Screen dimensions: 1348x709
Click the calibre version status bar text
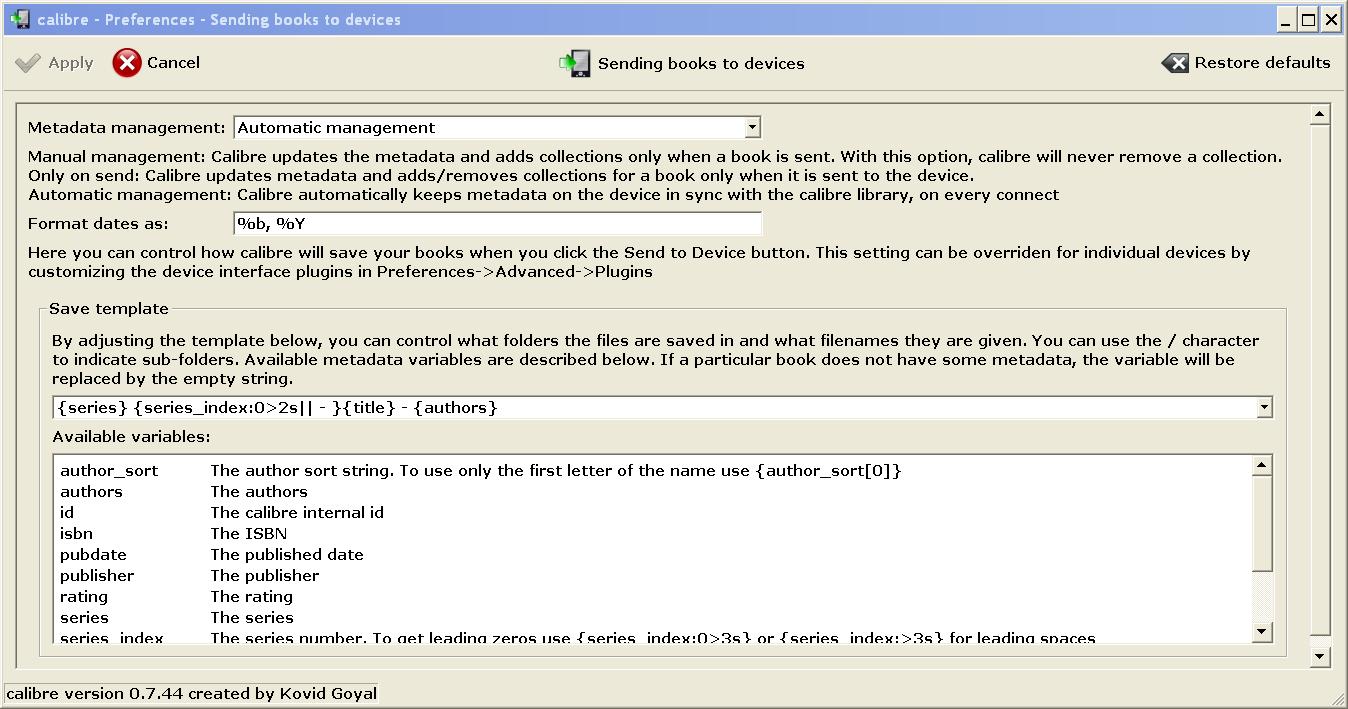coord(192,693)
